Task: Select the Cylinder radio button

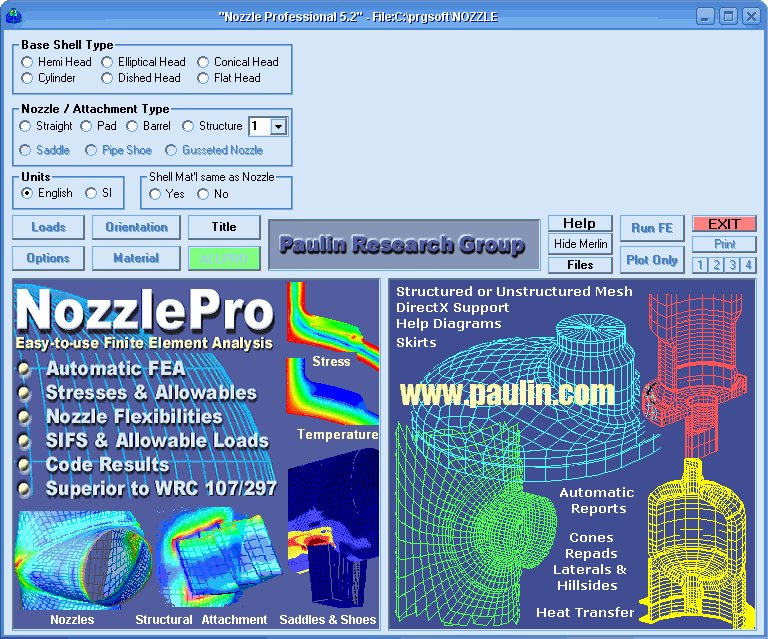Action: click(x=27, y=78)
